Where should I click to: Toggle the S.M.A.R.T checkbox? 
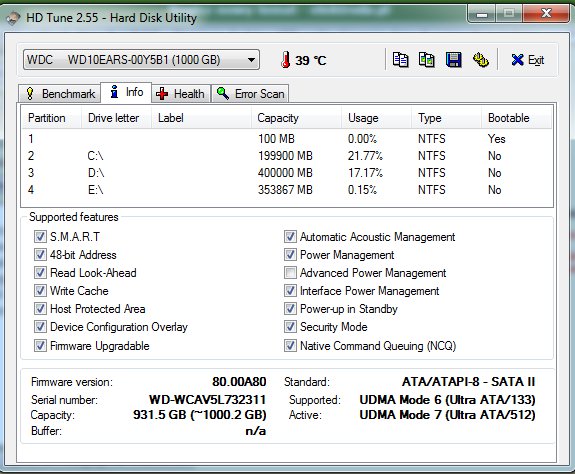pos(40,236)
